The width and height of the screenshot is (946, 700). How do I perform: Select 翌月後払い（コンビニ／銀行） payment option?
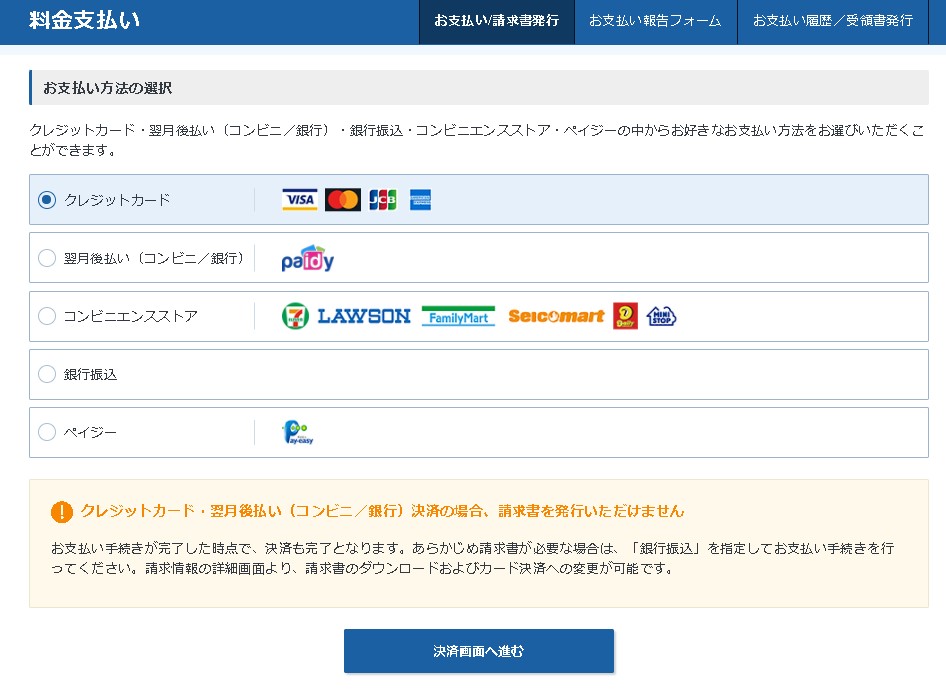pos(47,258)
